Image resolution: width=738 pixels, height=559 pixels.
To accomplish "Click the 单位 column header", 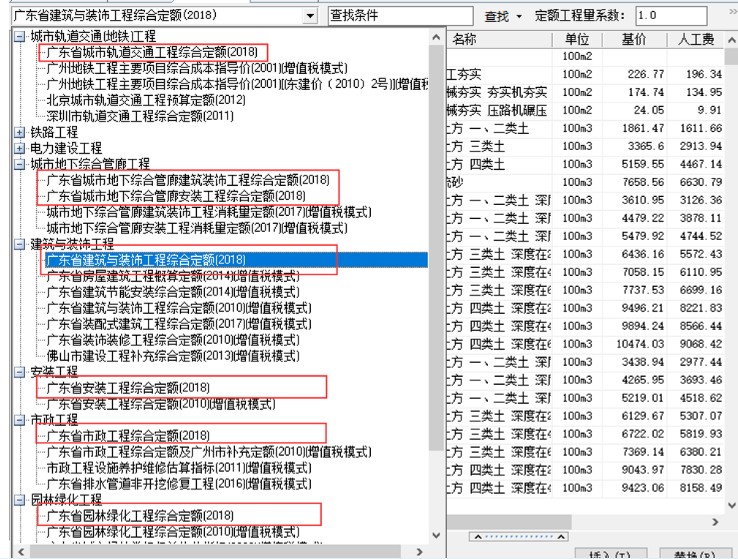I will click(577, 39).
